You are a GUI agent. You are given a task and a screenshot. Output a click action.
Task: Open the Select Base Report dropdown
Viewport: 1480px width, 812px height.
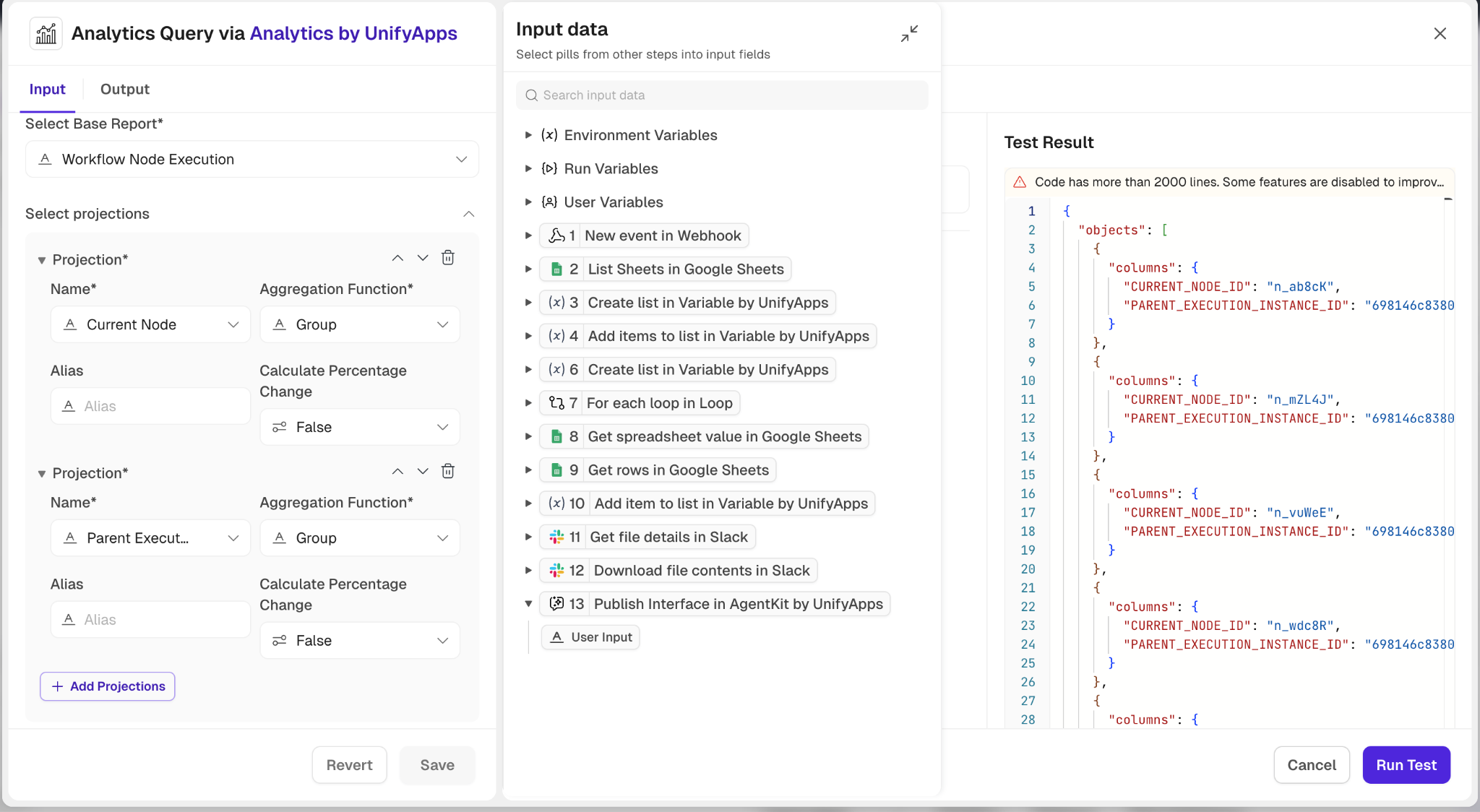point(252,159)
